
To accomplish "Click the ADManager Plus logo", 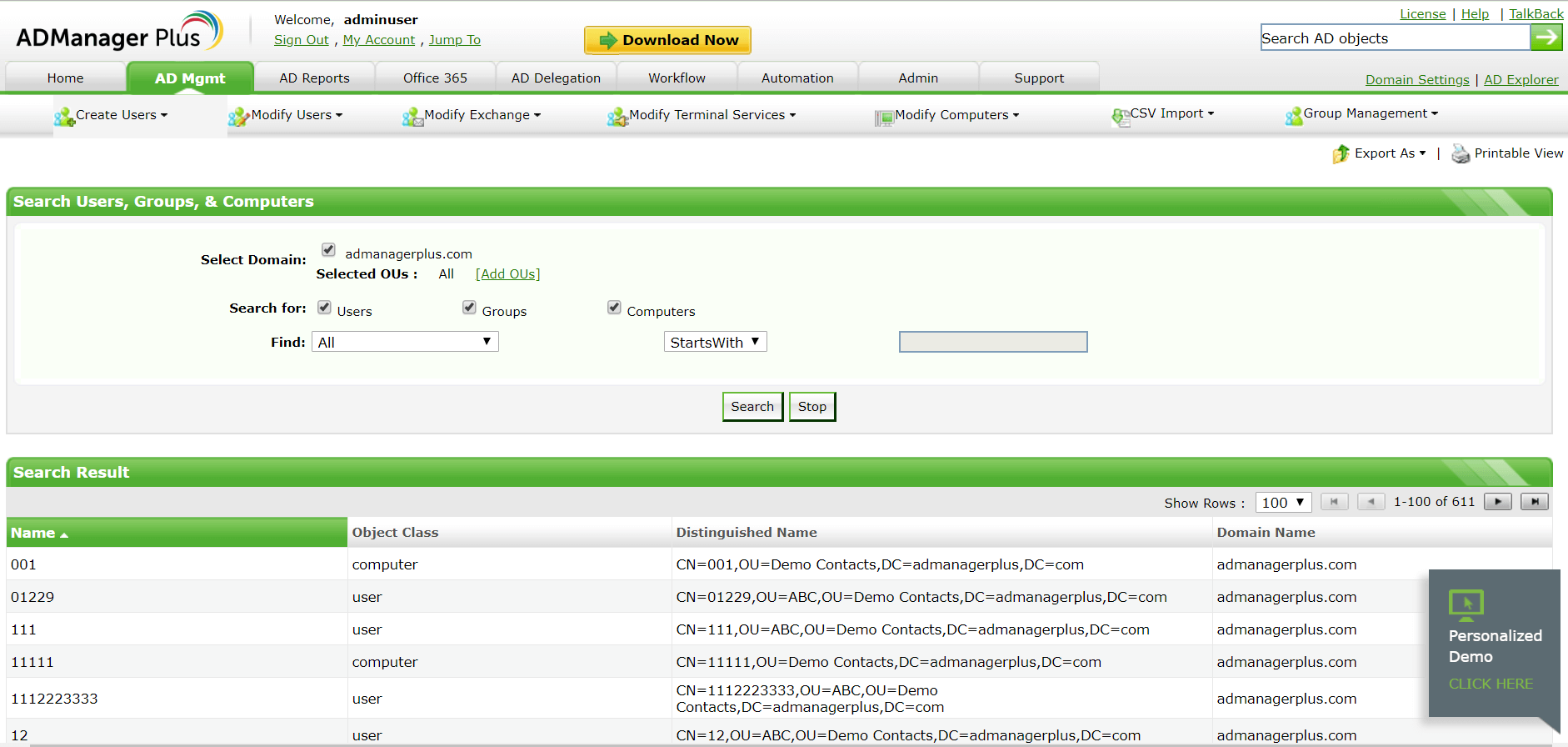I will 119,32.
